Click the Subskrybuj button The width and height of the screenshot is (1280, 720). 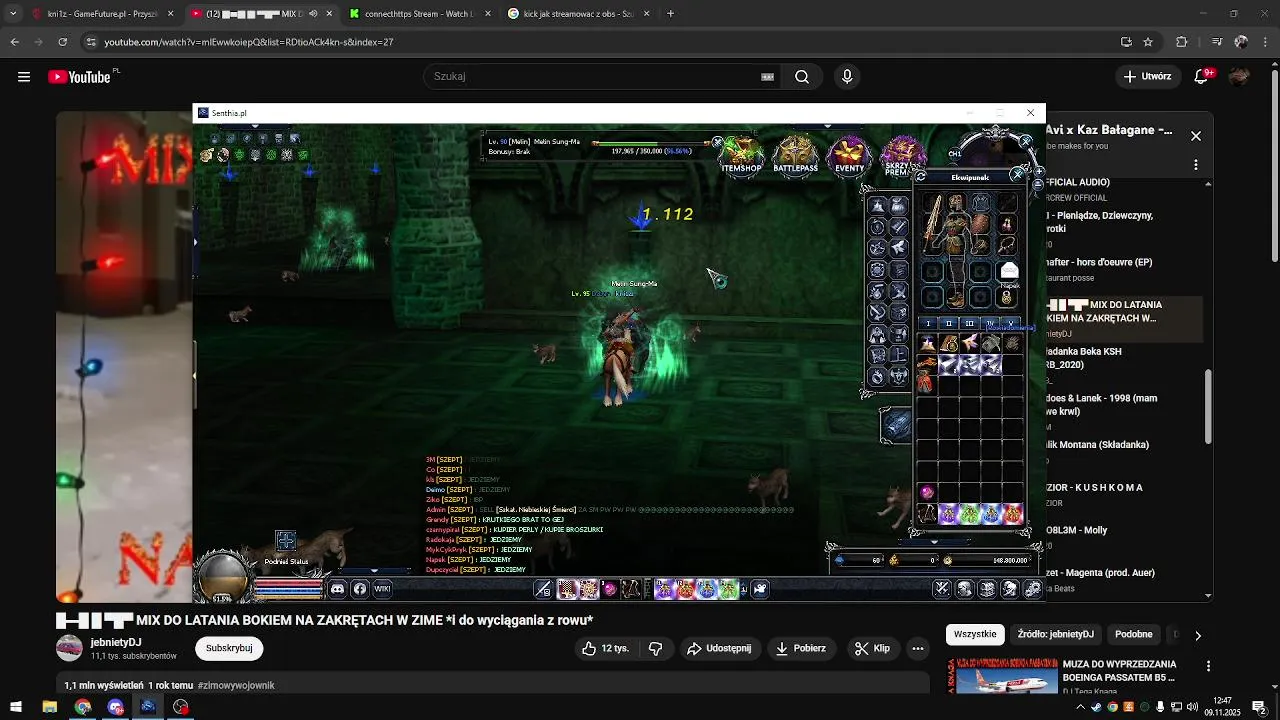[x=229, y=648]
